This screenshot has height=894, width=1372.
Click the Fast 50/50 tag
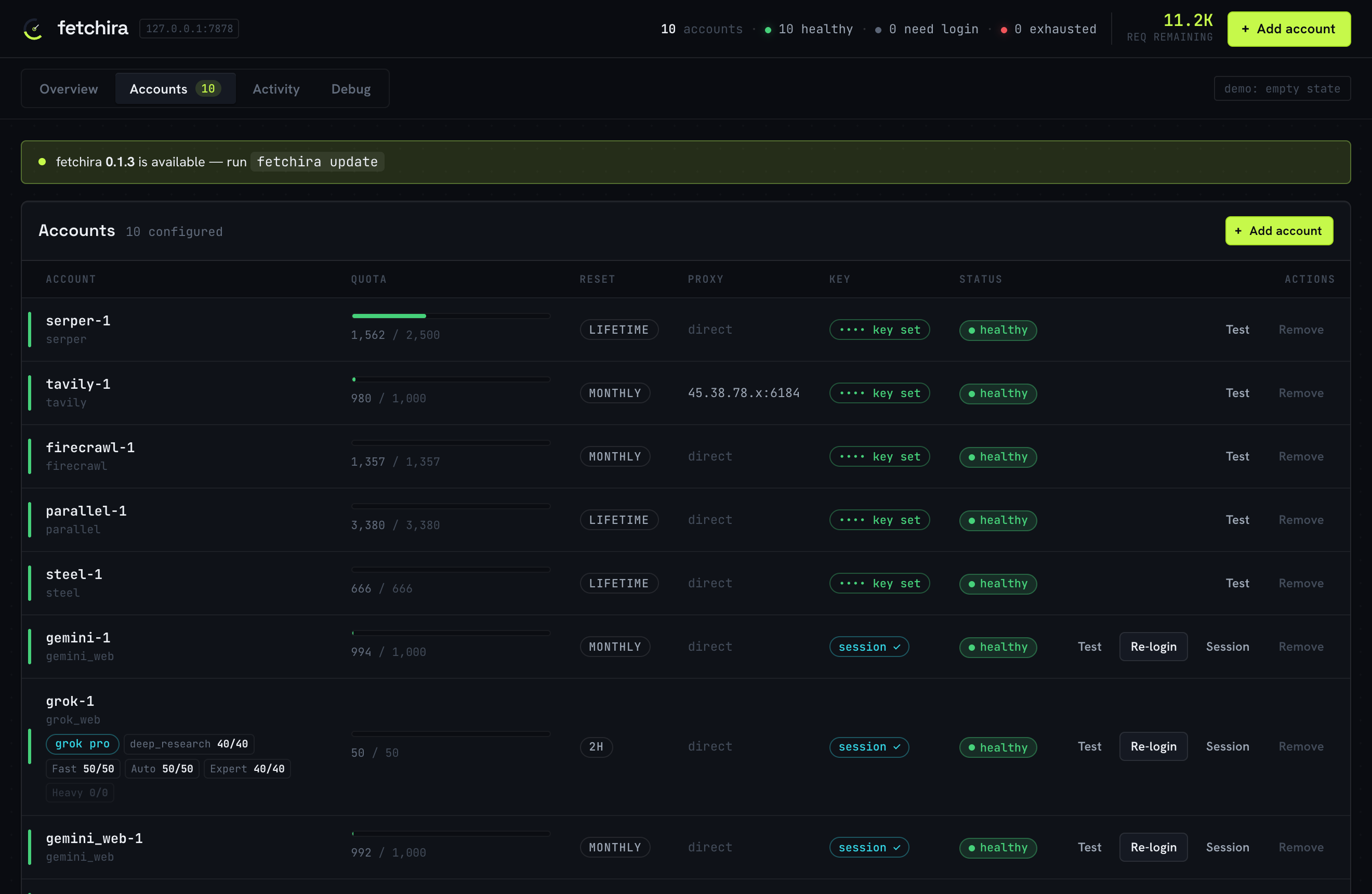pos(83,769)
